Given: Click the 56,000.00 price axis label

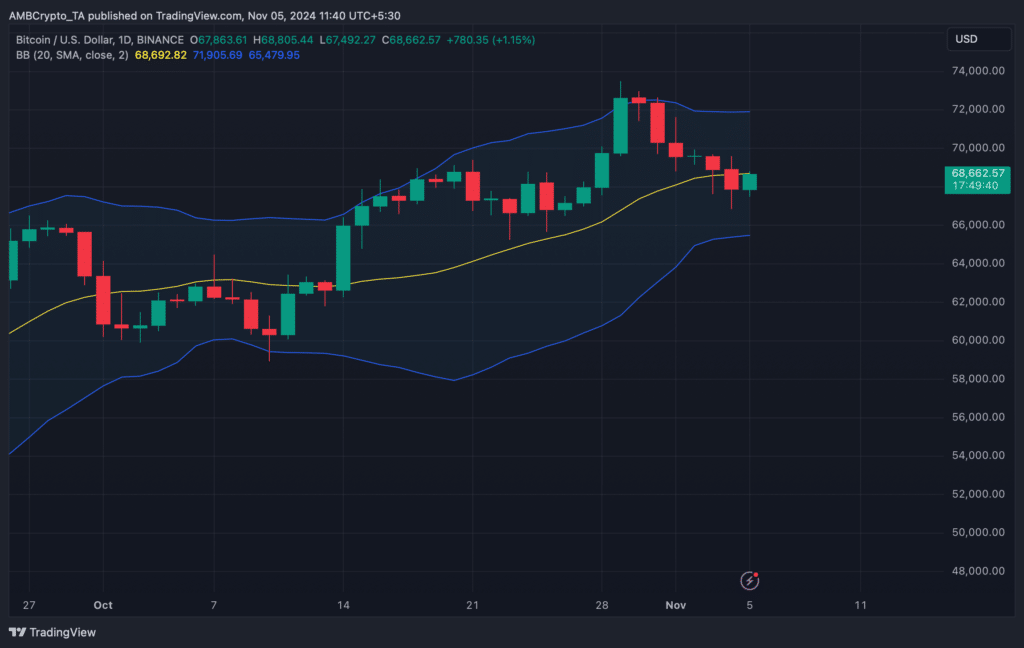Looking at the screenshot, I should 978,417.
